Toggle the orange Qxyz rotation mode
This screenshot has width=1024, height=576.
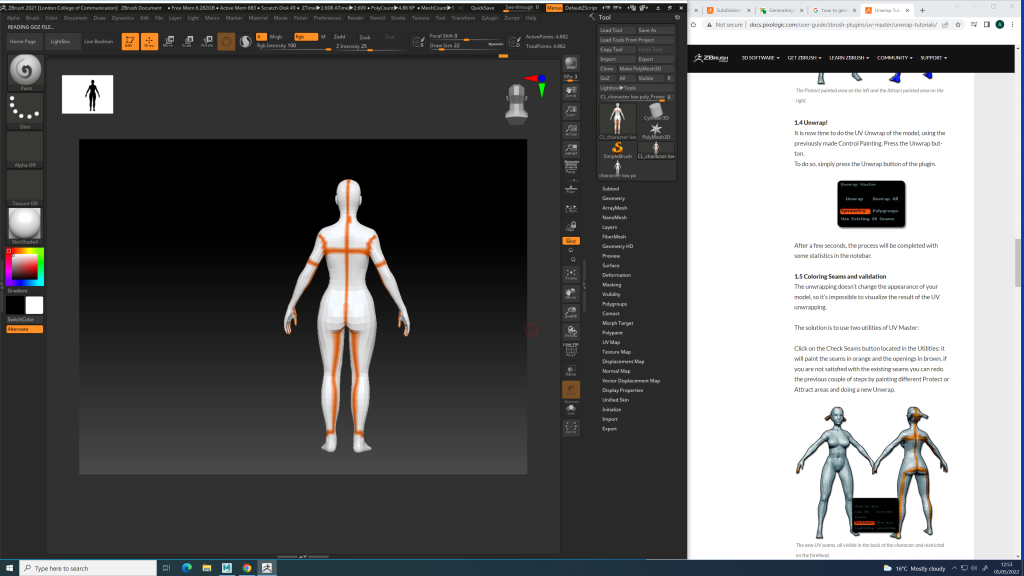pyautogui.click(x=571, y=241)
